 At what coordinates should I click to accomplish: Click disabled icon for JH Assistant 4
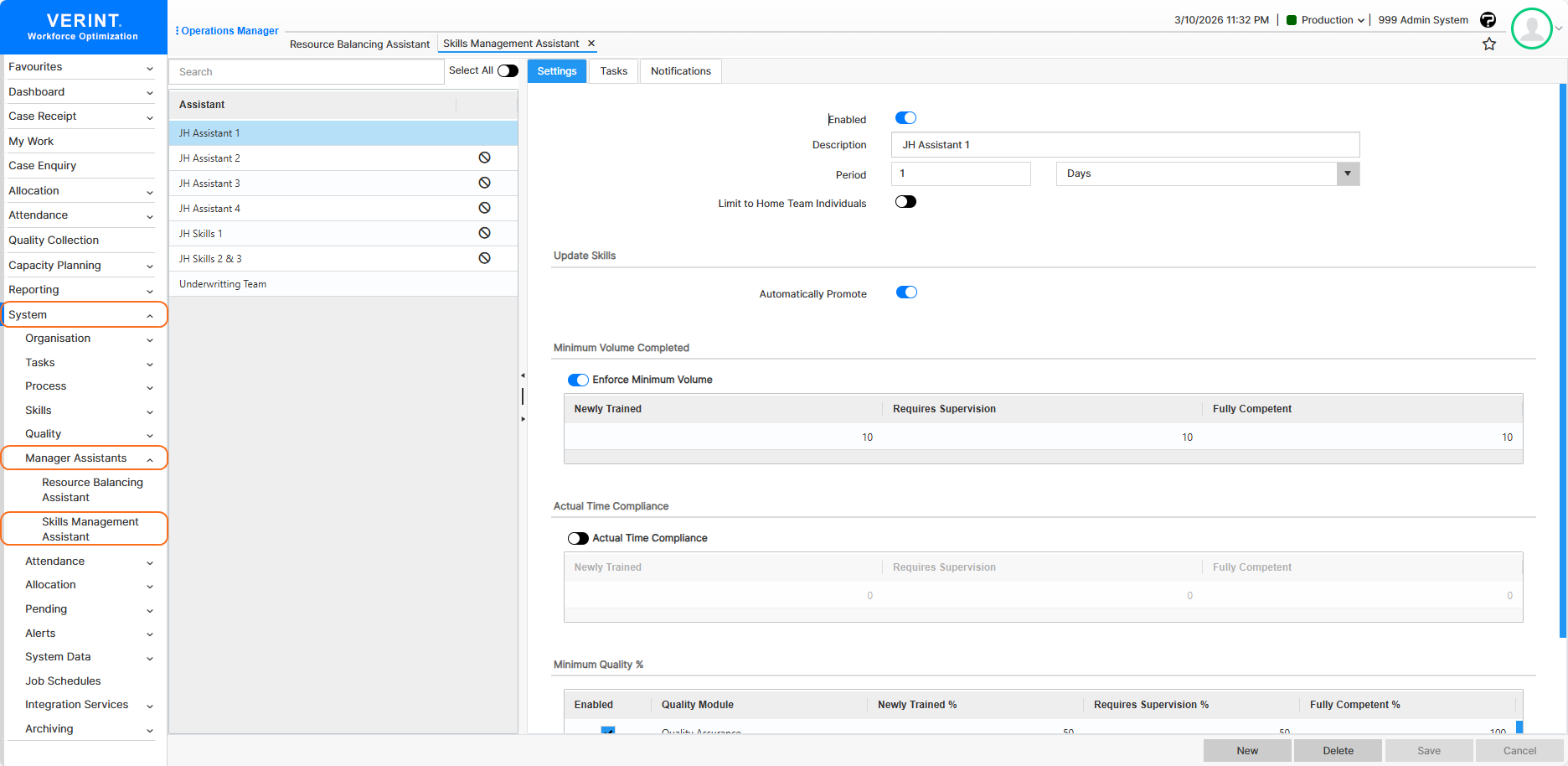coord(484,208)
